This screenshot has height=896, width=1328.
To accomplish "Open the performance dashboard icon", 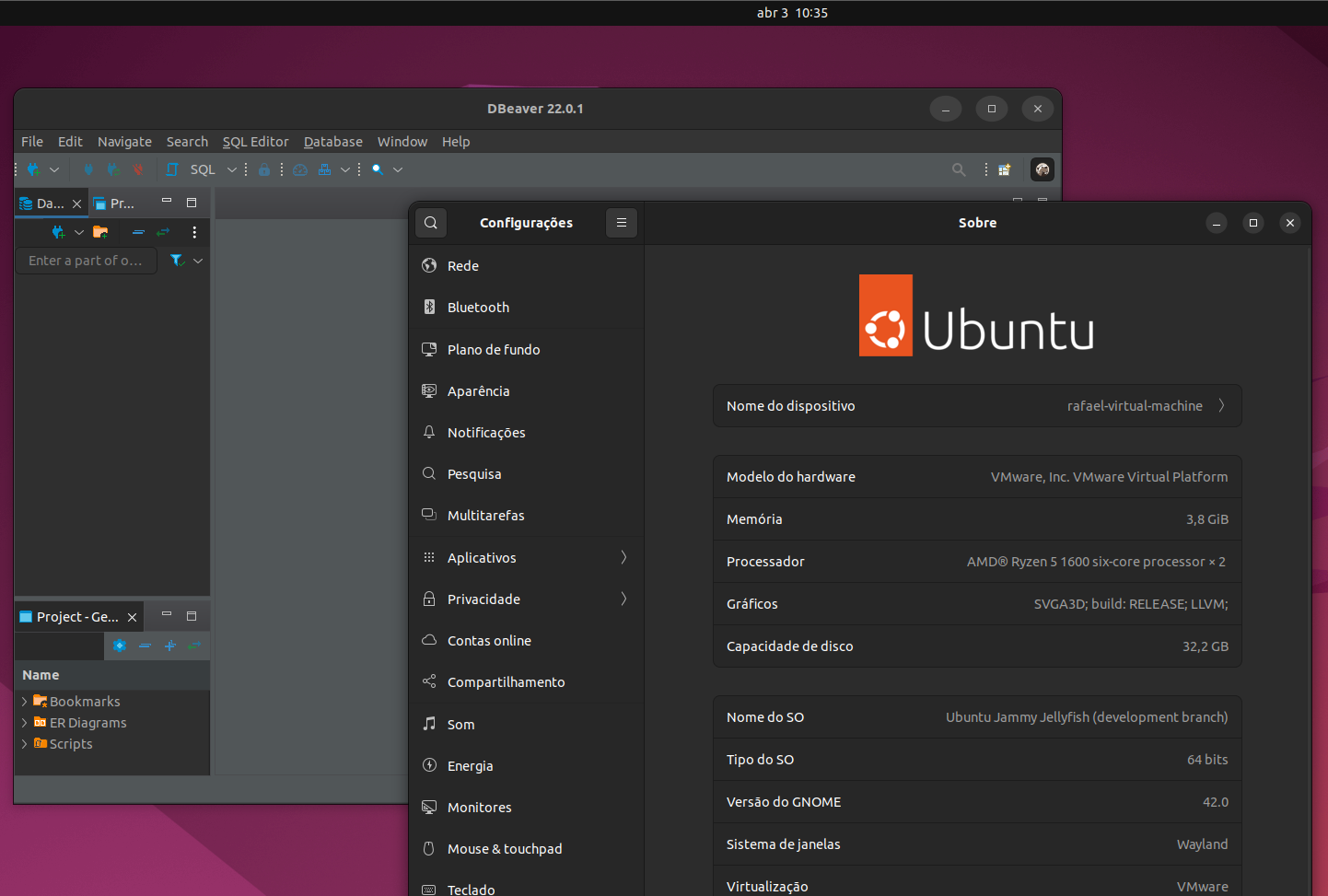I will [x=300, y=170].
